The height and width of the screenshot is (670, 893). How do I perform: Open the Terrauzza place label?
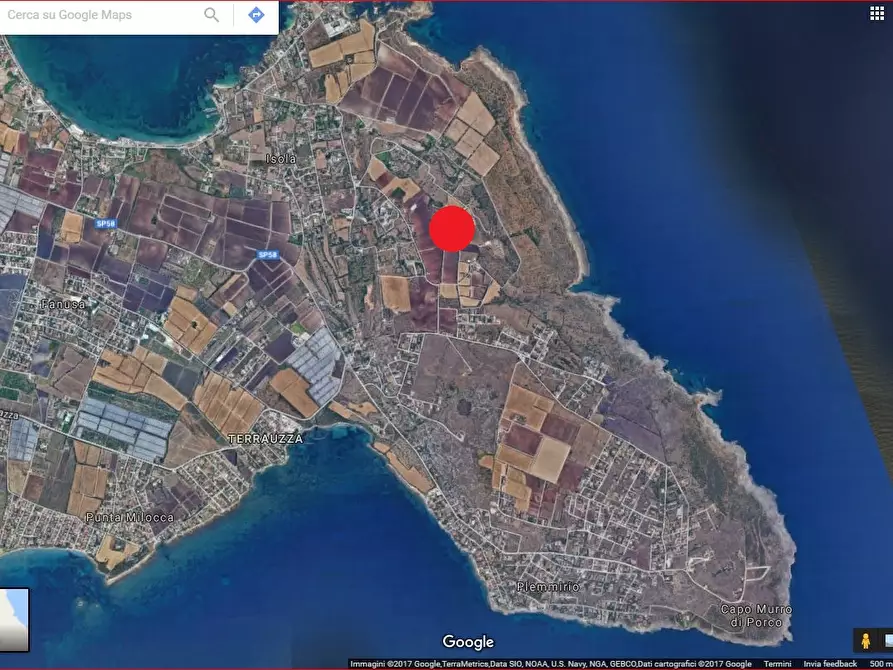pos(266,438)
